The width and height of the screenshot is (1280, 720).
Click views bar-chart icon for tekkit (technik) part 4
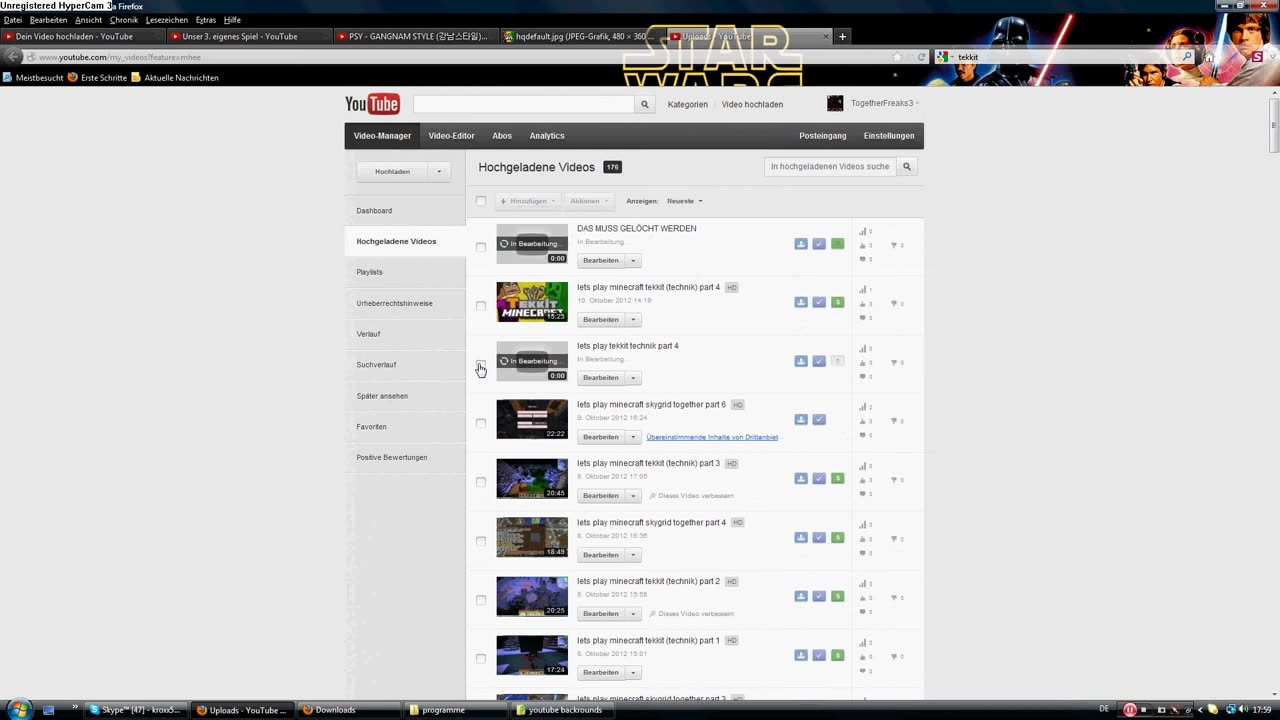[863, 290]
